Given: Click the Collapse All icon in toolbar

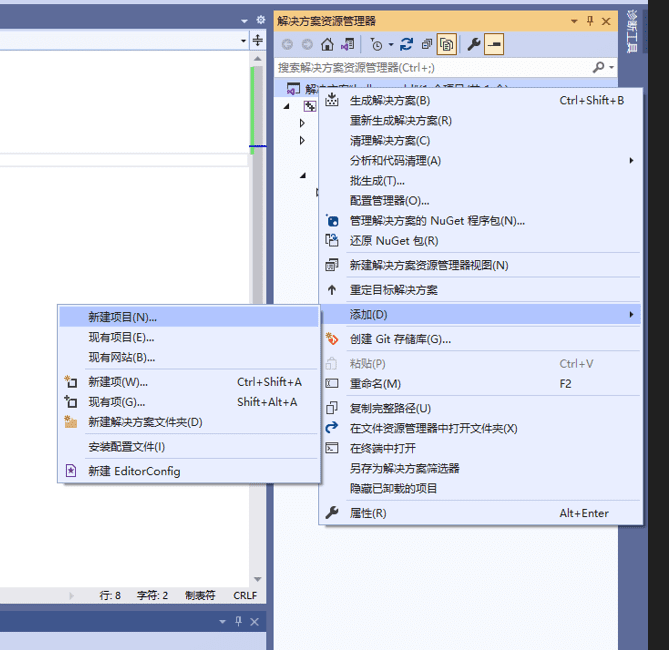Looking at the screenshot, I should point(427,44).
